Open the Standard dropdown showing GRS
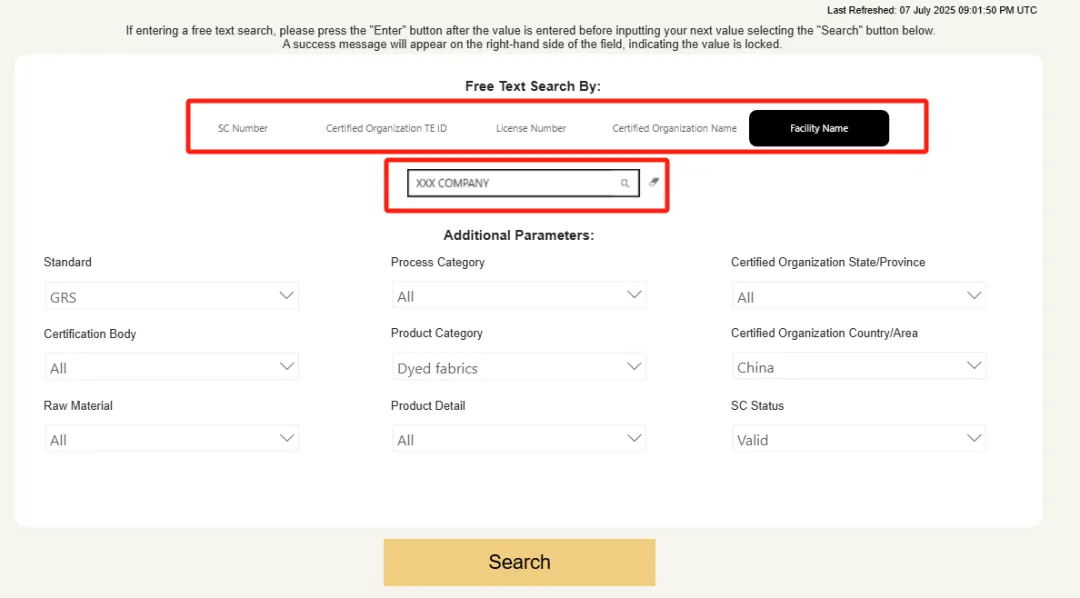1080x598 pixels. pos(172,296)
